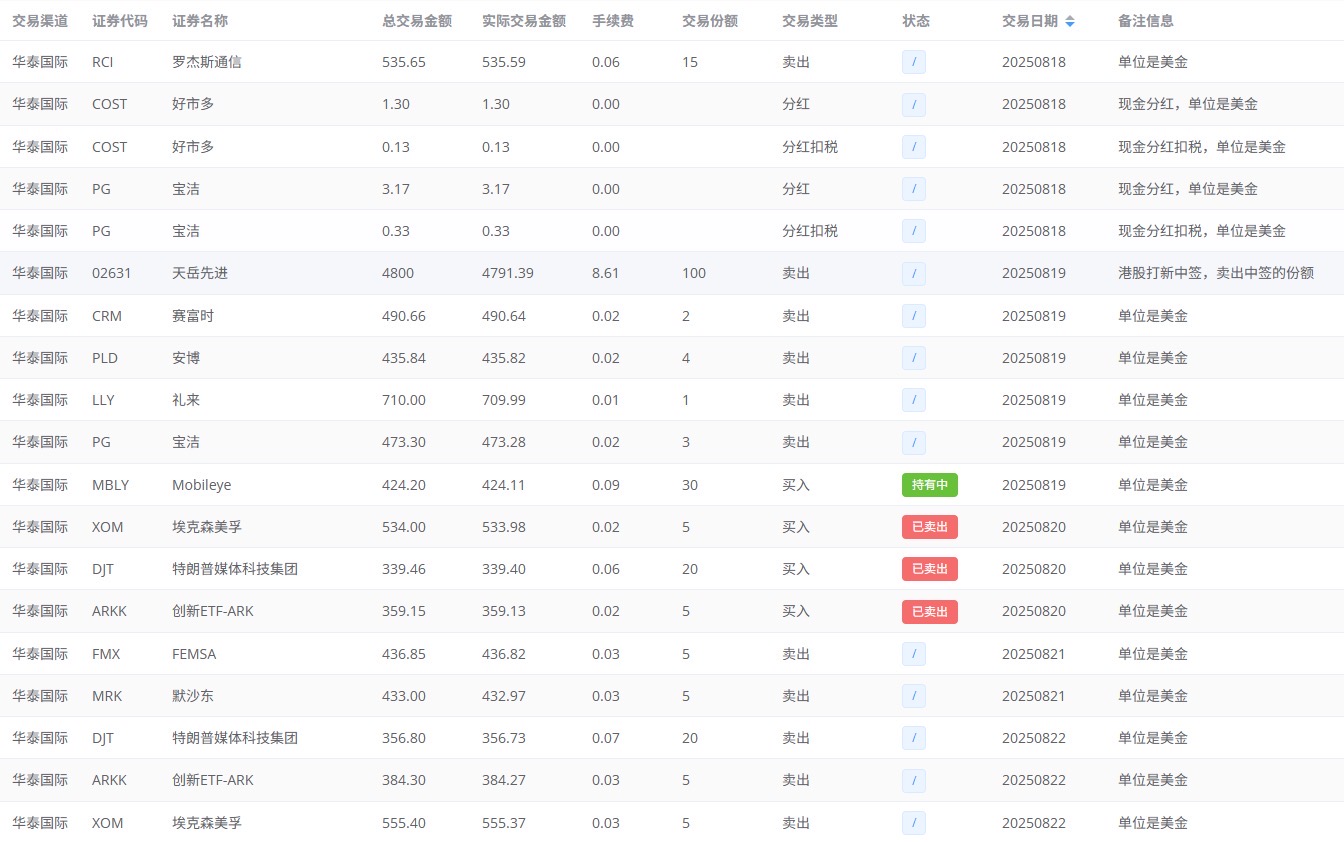Select the MBLY security code cell
Image resolution: width=1344 pixels, height=842 pixels.
[111, 485]
